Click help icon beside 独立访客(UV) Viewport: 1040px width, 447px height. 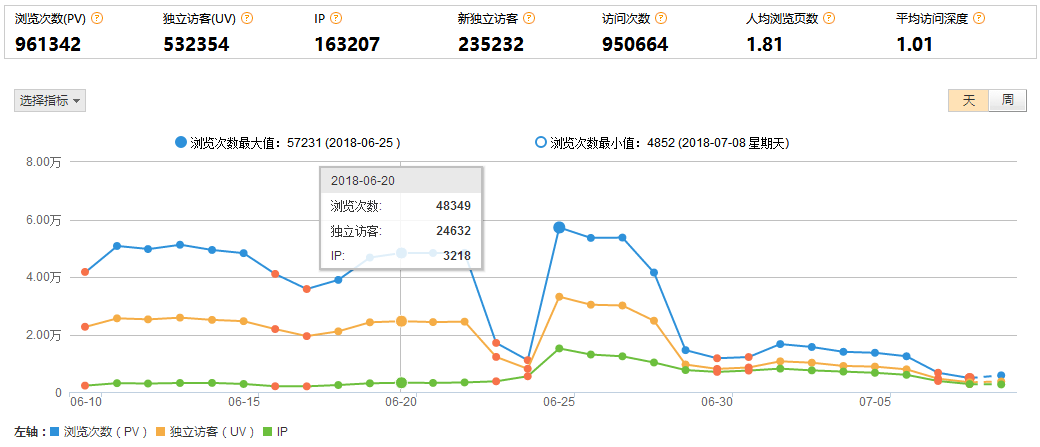(x=246, y=19)
